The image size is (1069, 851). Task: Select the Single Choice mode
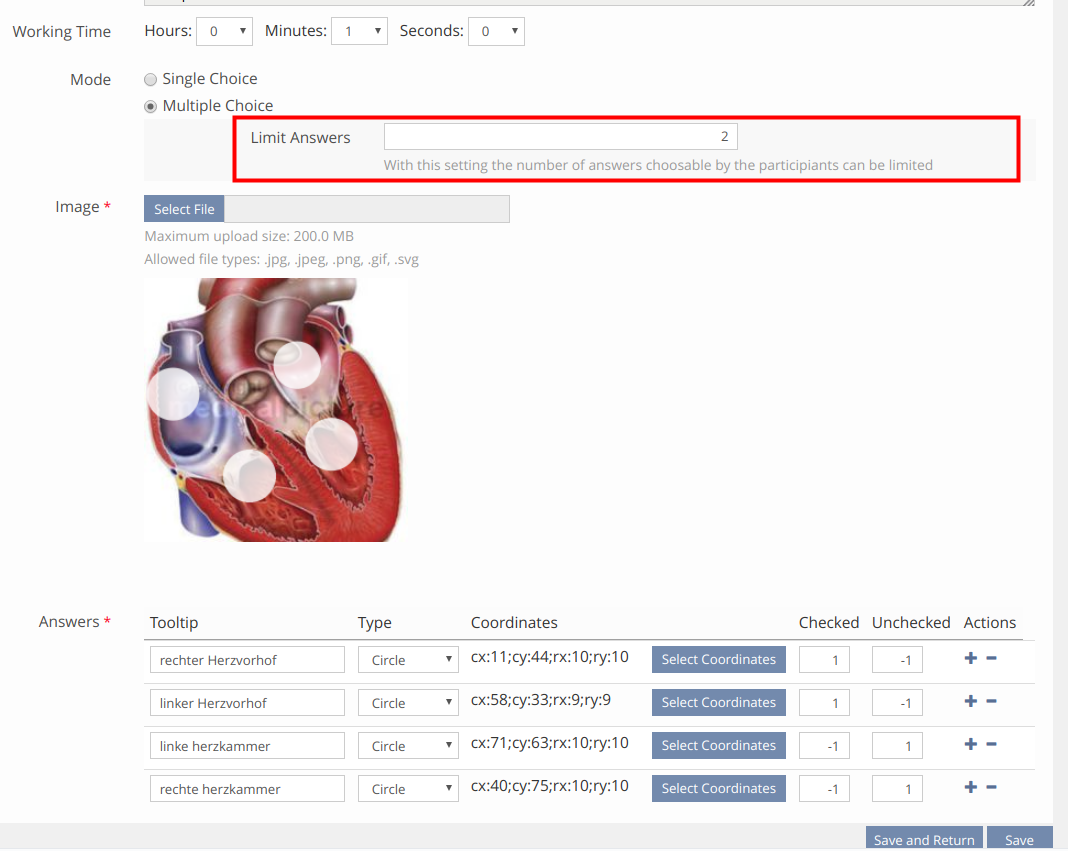tap(151, 79)
